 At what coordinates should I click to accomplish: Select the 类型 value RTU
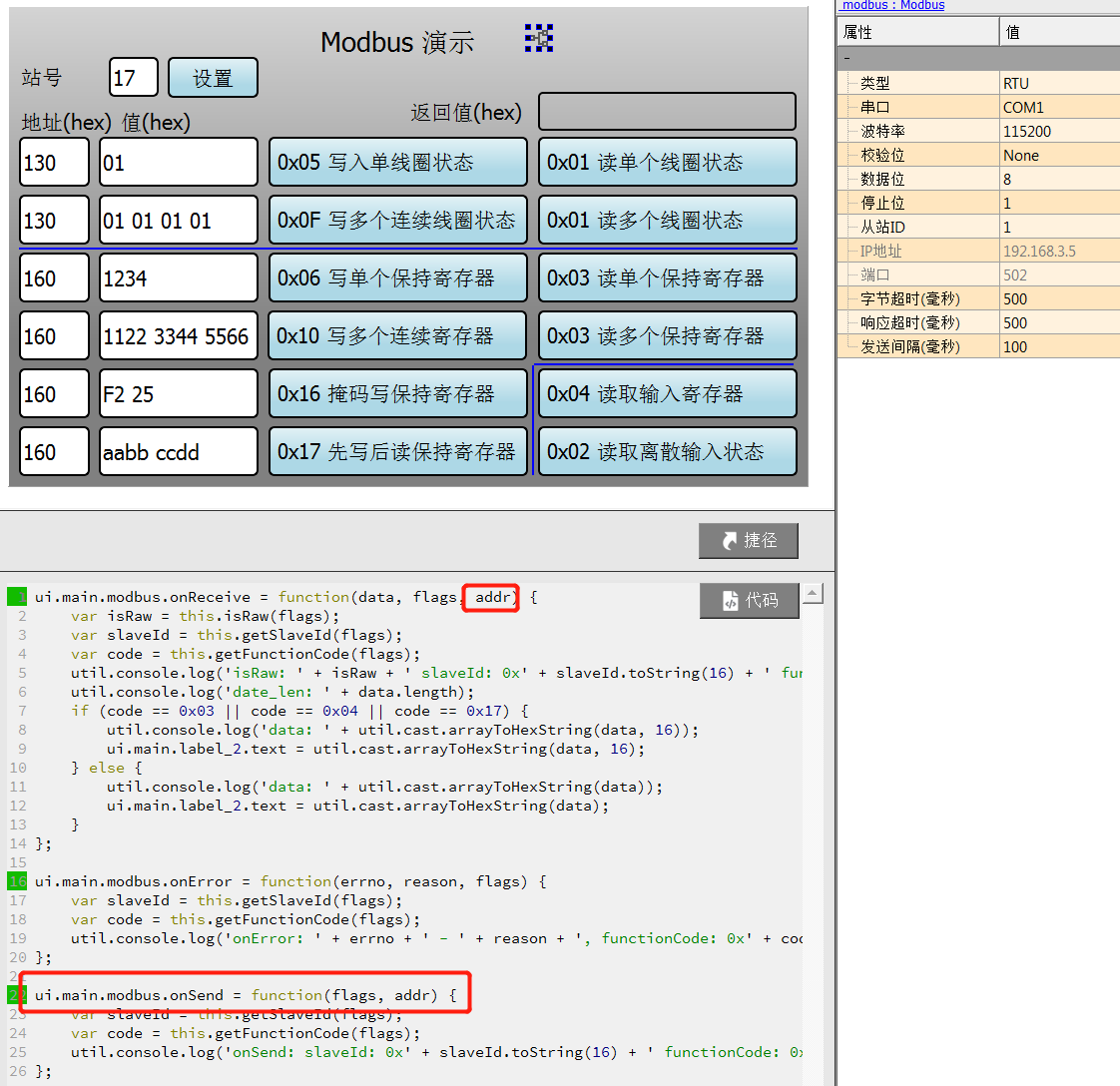coord(1060,83)
